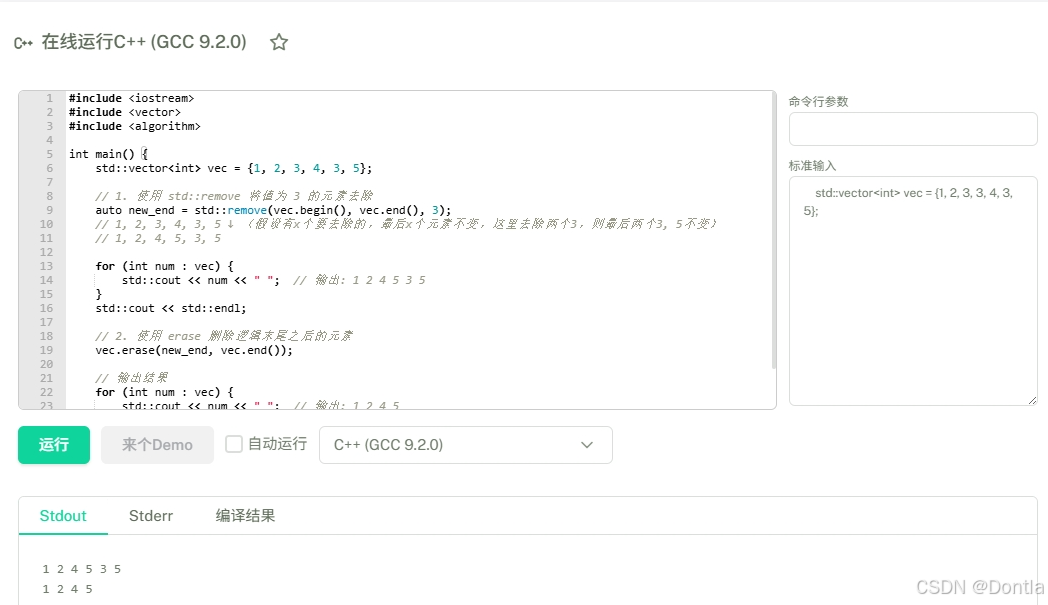Image resolution: width=1048 pixels, height=605 pixels.
Task: Enable the 自动运行 checkbox
Action: click(234, 444)
